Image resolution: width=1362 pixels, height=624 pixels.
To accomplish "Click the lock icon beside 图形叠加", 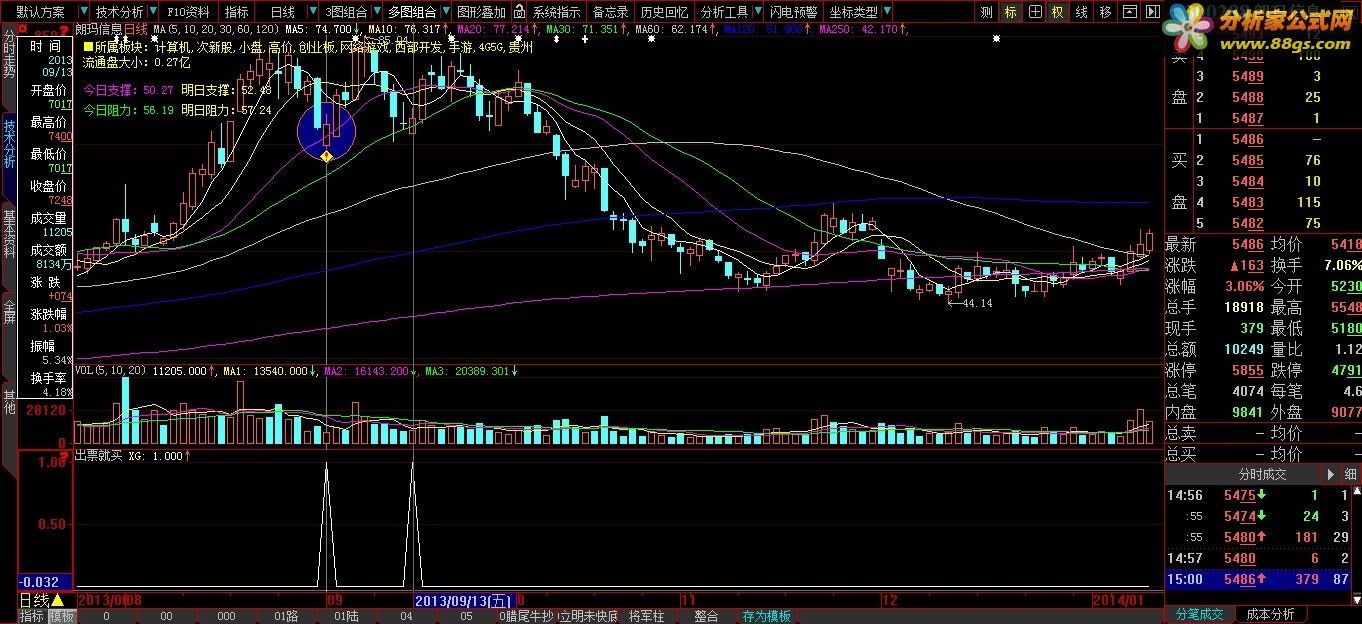I will tap(519, 12).
